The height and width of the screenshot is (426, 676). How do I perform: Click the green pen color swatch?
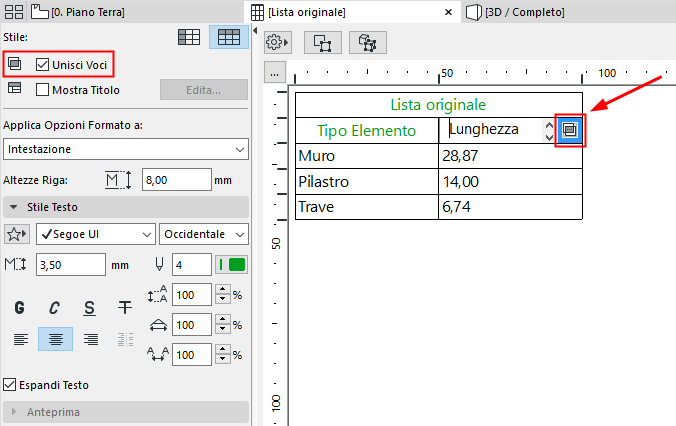[237, 265]
